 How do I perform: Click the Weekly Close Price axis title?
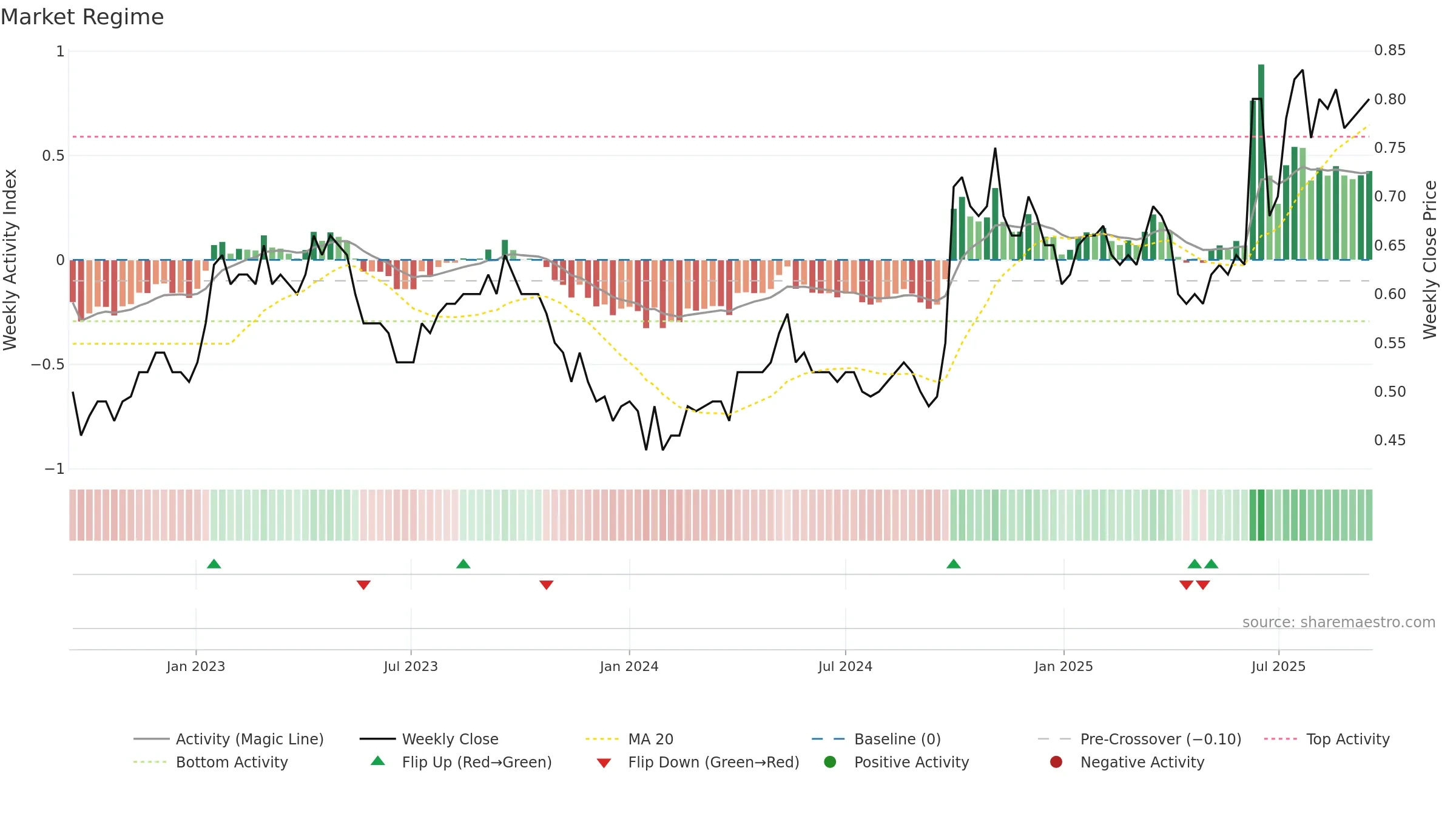1430,260
